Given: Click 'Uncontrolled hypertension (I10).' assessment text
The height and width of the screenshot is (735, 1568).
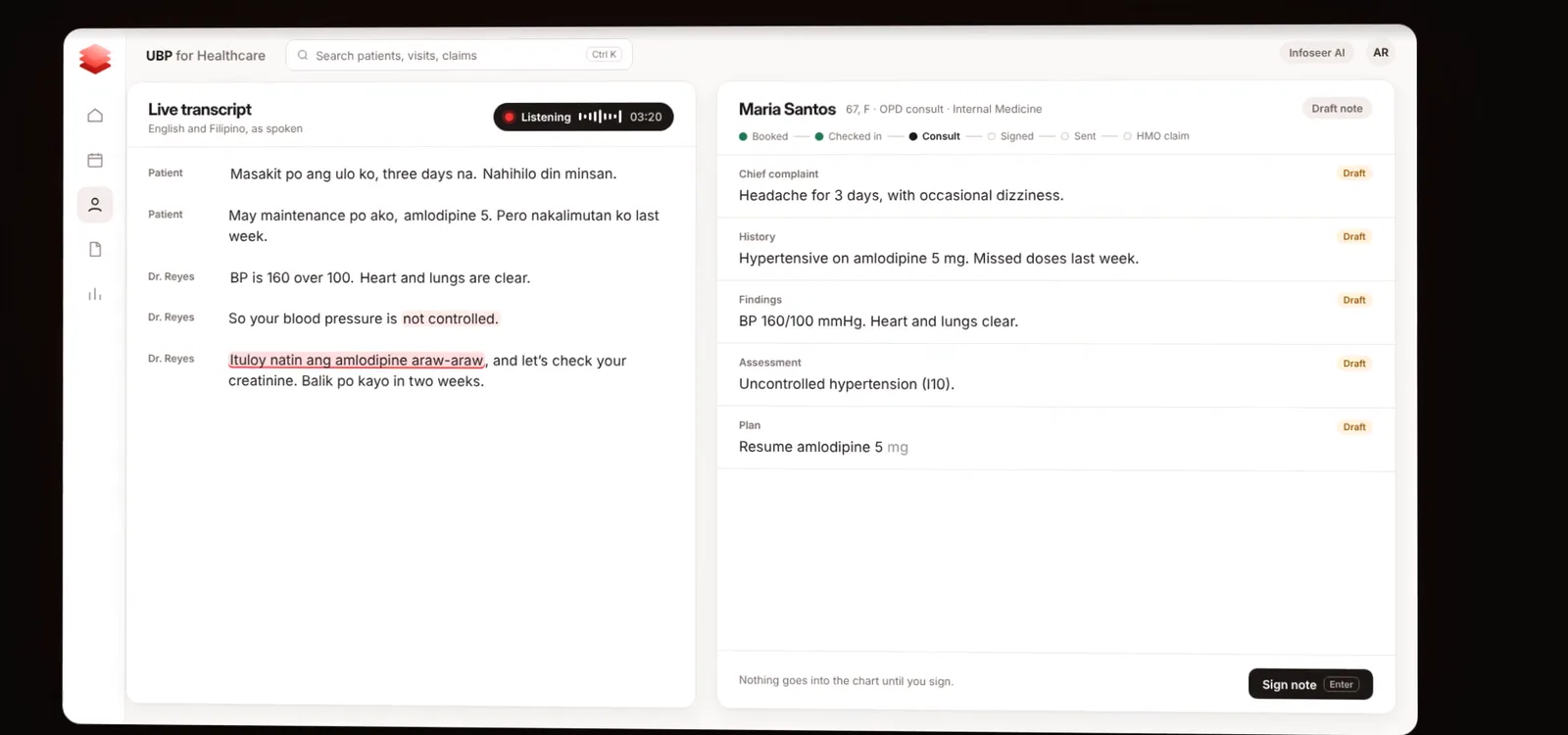Looking at the screenshot, I should 847,384.
